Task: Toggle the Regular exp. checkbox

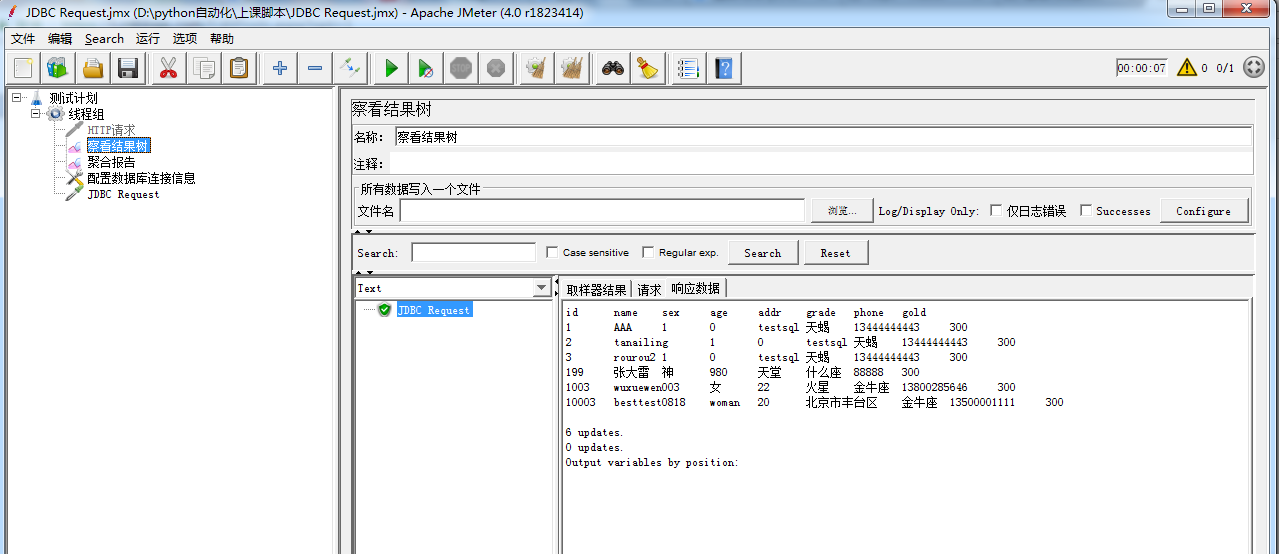Action: 648,253
